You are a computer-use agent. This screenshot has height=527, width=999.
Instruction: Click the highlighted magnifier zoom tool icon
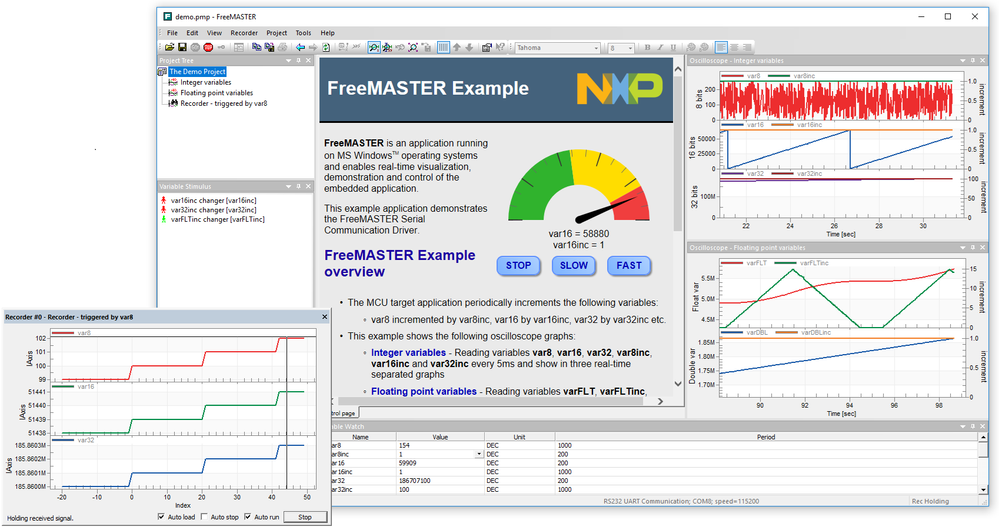(373, 47)
